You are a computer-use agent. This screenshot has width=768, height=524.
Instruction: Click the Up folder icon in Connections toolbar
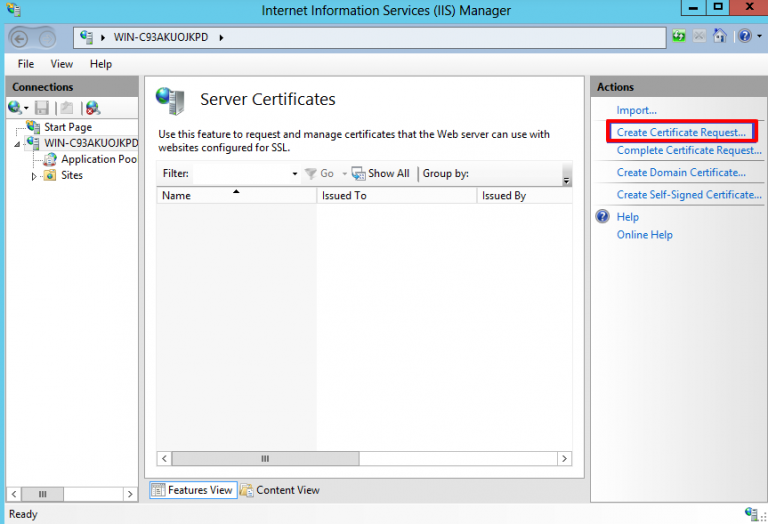tap(67, 108)
